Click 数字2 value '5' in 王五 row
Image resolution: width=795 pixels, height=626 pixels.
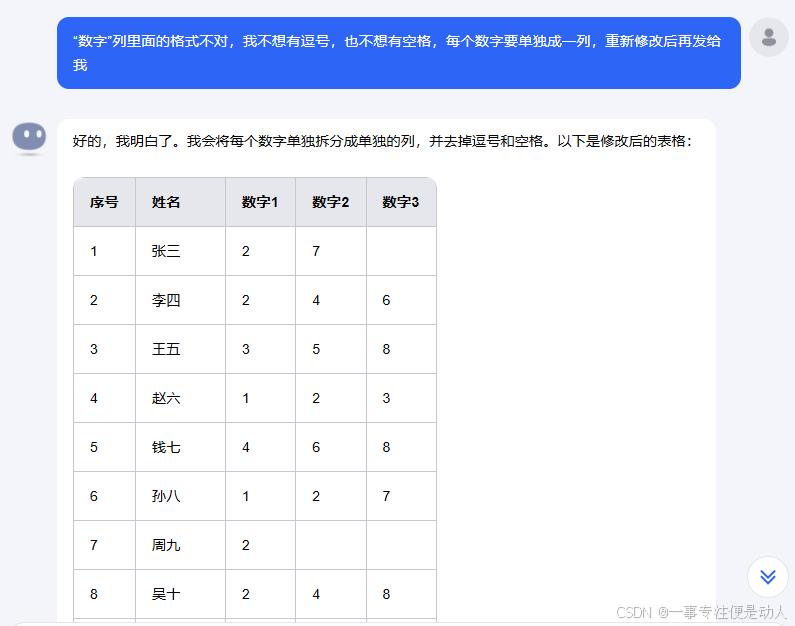pyautogui.click(x=331, y=349)
